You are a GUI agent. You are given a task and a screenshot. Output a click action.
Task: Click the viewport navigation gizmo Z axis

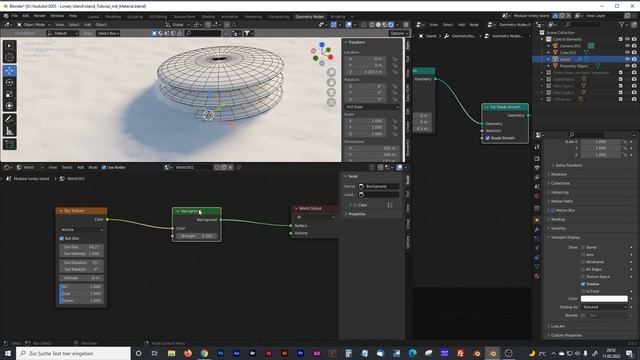(x=322, y=44)
